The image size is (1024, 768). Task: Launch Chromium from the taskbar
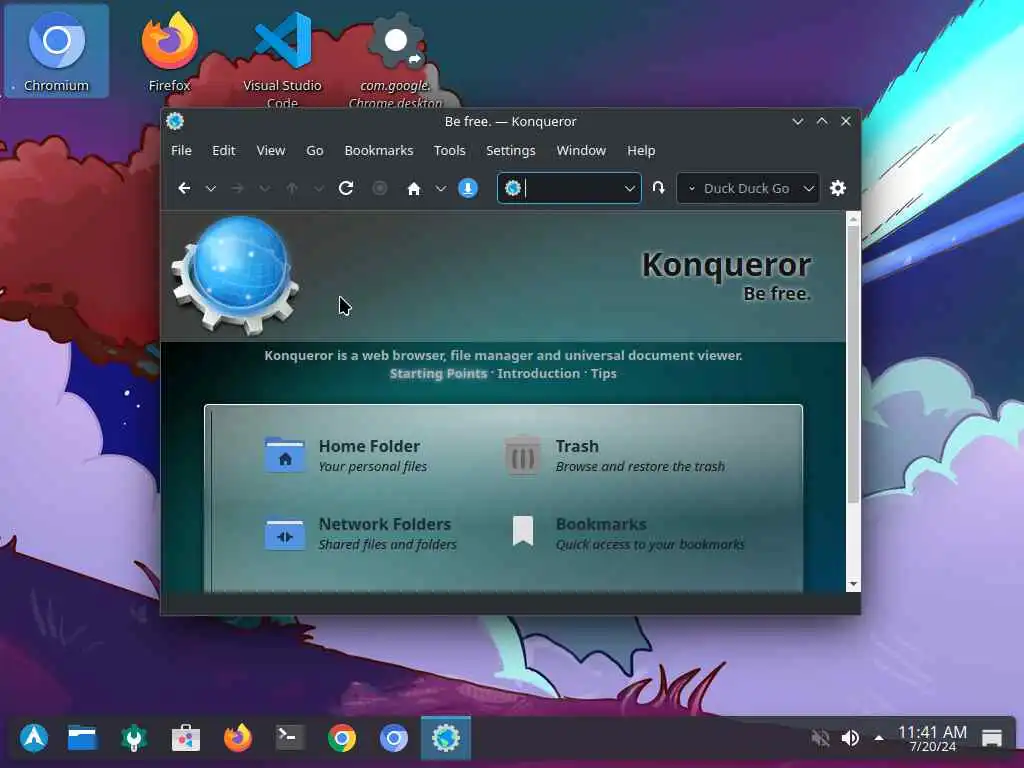pos(394,738)
